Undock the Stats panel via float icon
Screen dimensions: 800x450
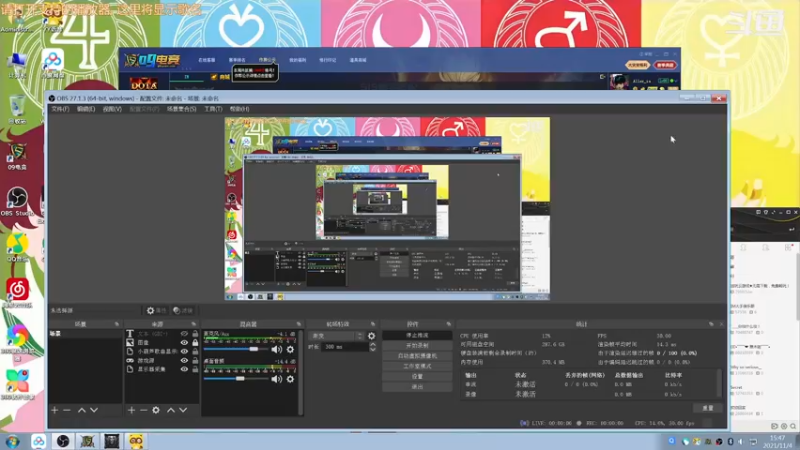tap(711, 324)
